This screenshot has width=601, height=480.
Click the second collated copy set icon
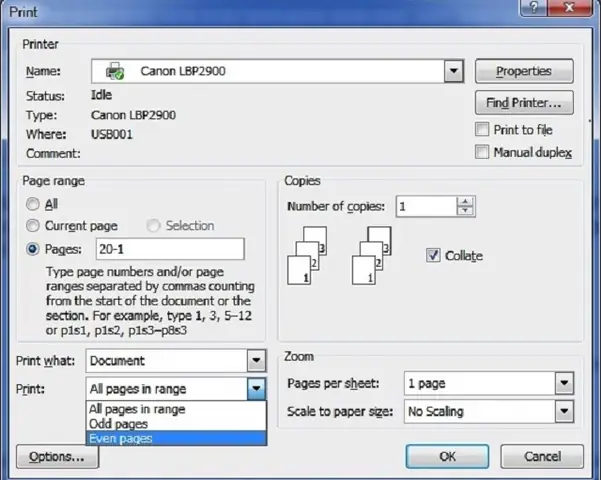371,255
